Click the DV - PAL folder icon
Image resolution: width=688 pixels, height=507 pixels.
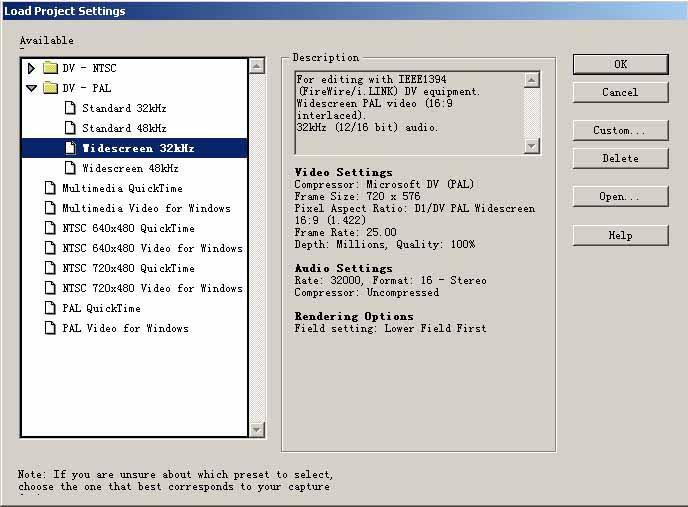point(50,88)
